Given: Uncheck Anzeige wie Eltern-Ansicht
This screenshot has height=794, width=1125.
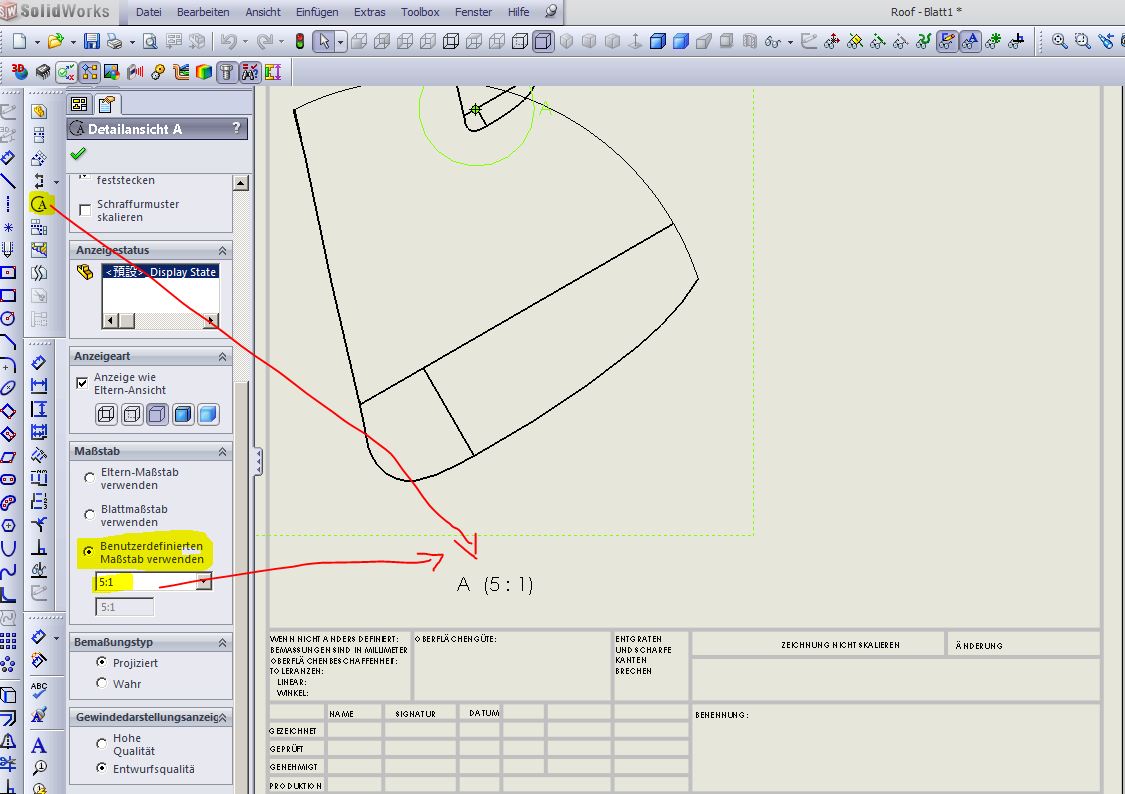Looking at the screenshot, I should pos(82,383).
